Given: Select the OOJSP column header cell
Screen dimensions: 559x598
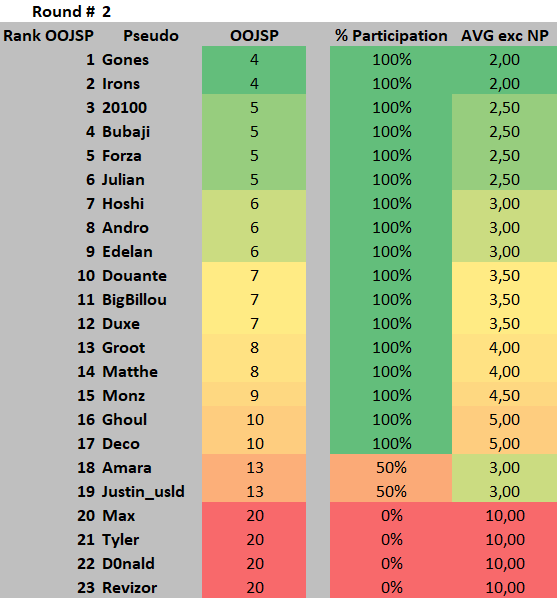Looking at the screenshot, I should [x=254, y=35].
